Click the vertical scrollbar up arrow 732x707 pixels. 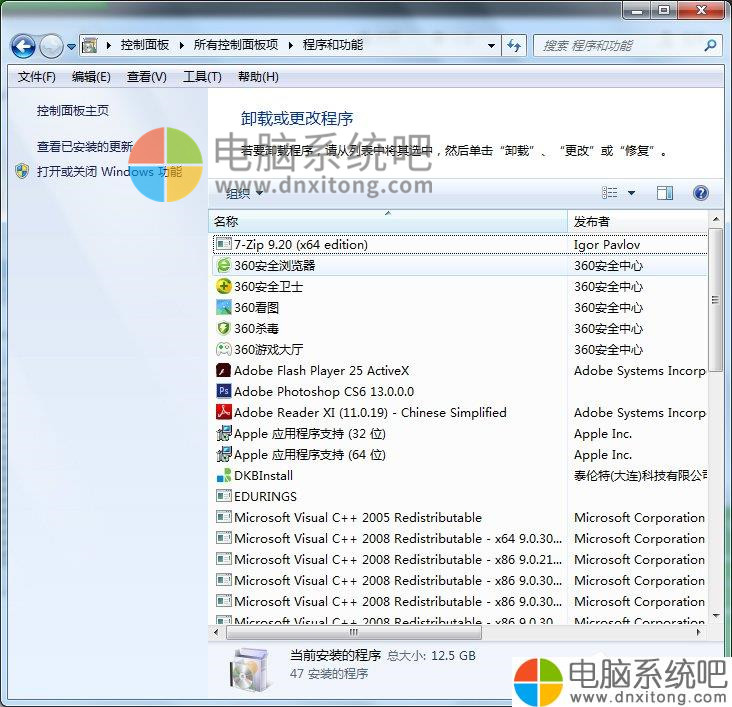point(715,219)
